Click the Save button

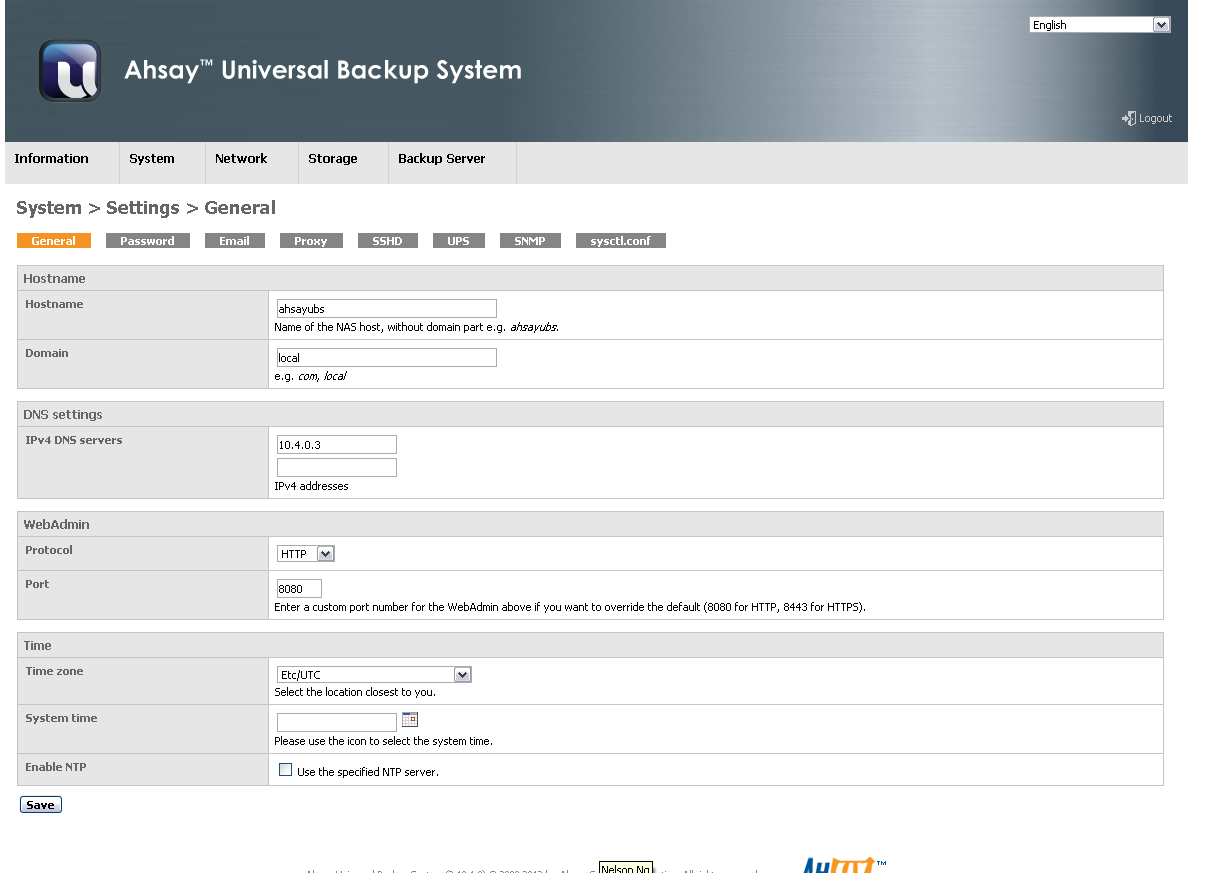[41, 805]
